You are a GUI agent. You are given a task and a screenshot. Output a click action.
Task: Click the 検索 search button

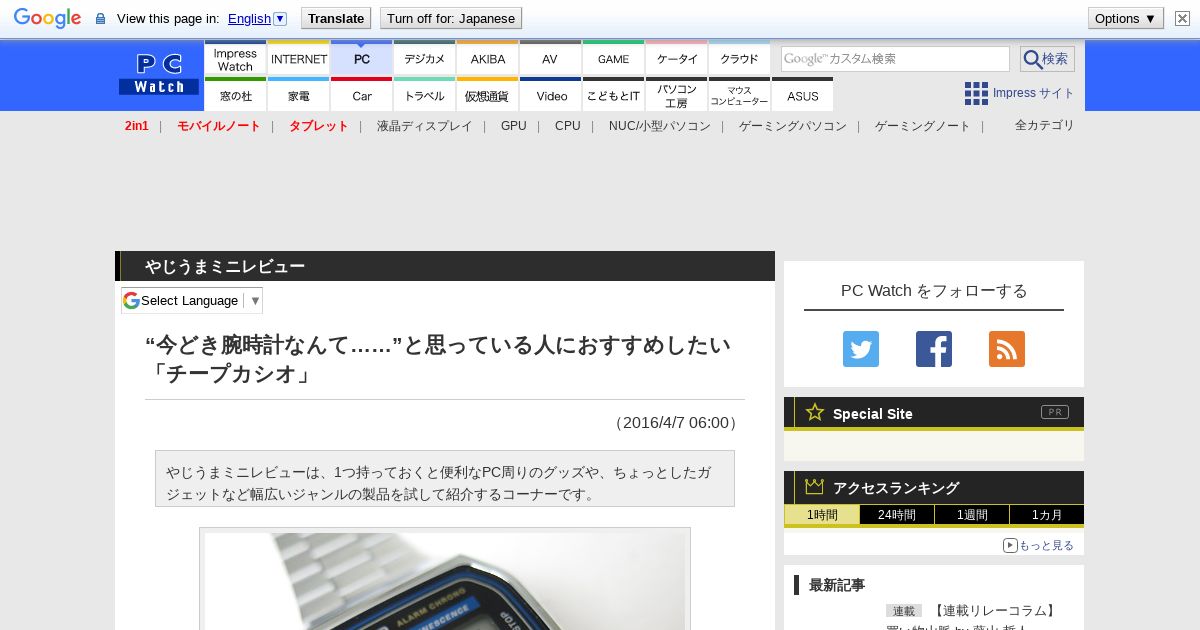tap(1047, 59)
